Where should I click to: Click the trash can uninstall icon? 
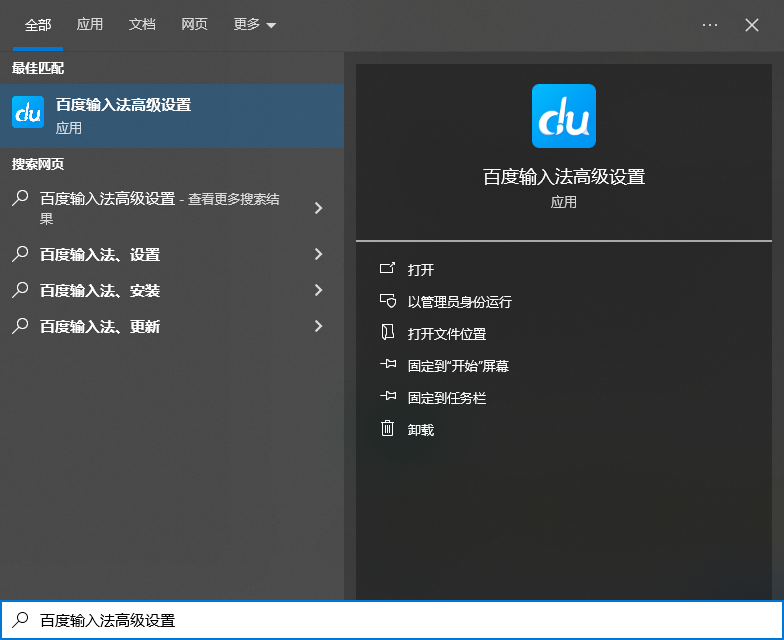click(x=388, y=428)
